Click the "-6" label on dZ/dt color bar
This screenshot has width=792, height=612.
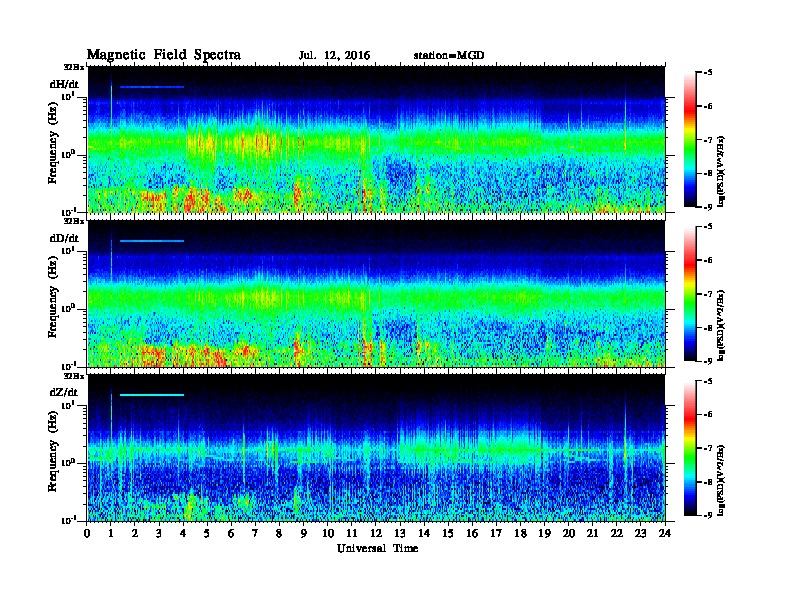(x=708, y=415)
